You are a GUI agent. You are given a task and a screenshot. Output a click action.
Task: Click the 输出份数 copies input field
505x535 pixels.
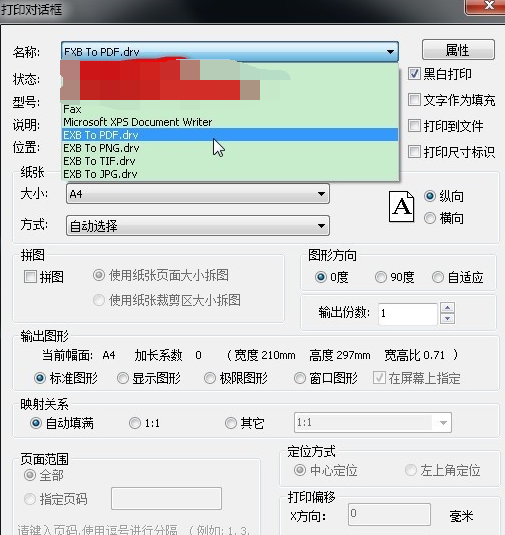408,313
